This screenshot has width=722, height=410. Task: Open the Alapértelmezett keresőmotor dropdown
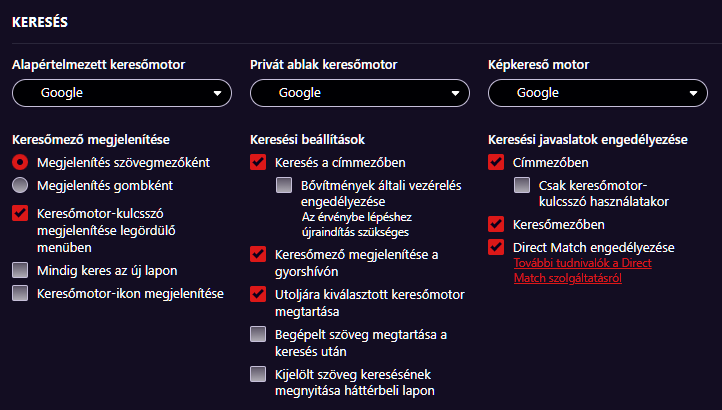pyautogui.click(x=122, y=93)
